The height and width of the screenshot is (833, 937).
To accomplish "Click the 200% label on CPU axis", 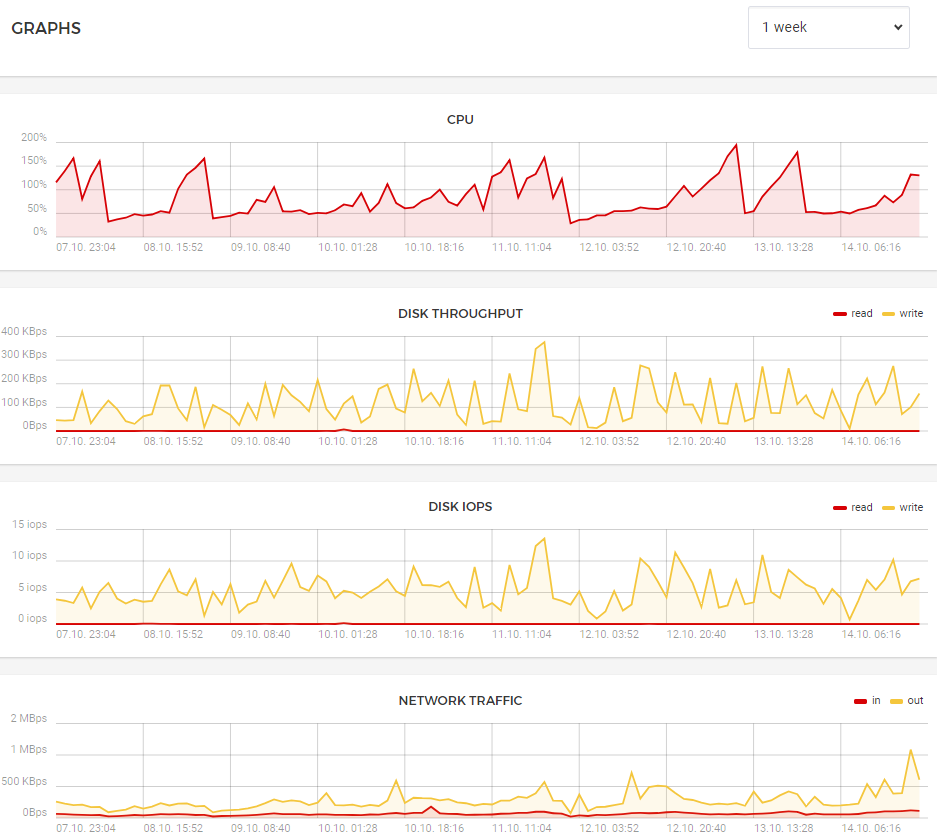I will 34,137.
